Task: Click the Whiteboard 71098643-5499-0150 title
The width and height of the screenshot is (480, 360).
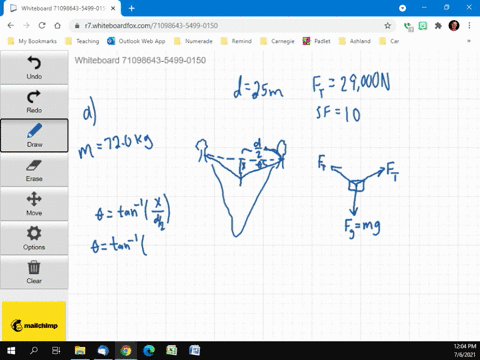Action: point(140,60)
